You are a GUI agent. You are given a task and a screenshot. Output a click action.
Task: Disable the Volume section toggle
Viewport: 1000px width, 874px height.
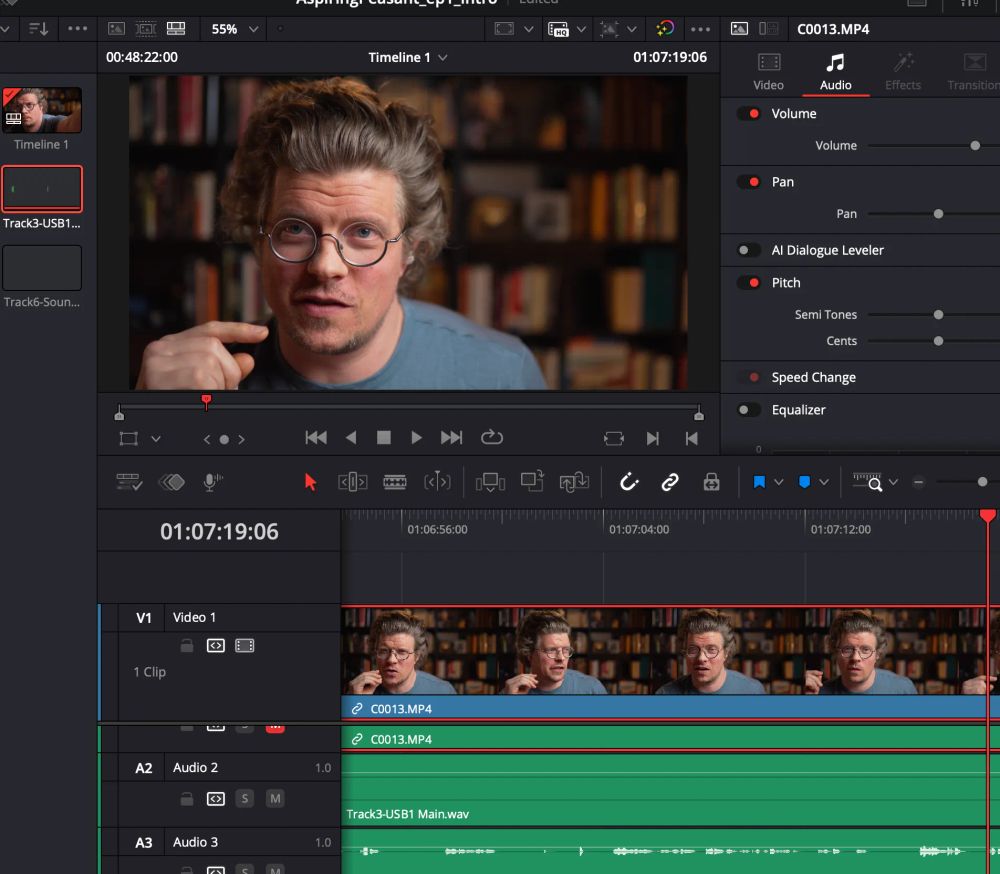[749, 114]
